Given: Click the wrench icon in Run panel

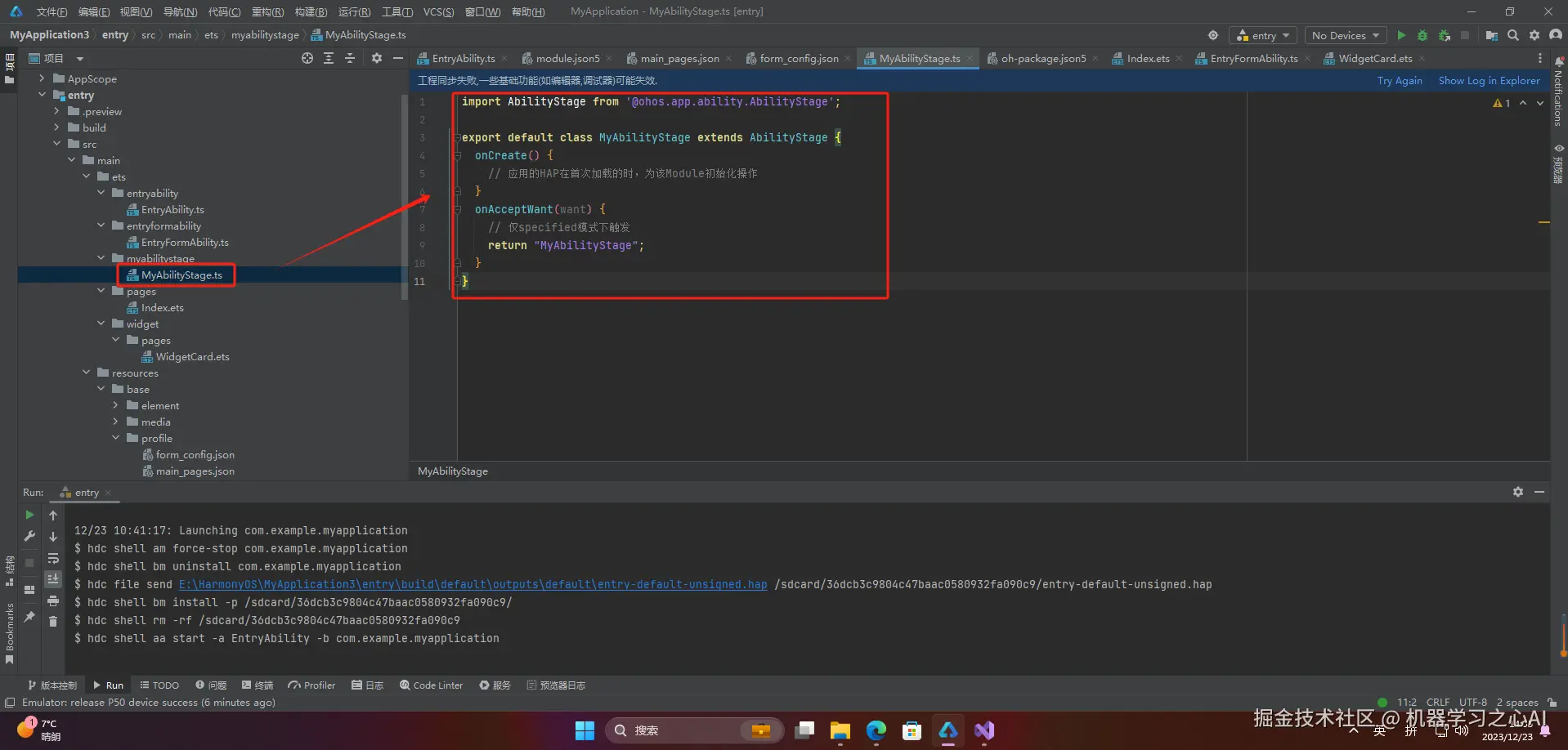Looking at the screenshot, I should pos(29,537).
